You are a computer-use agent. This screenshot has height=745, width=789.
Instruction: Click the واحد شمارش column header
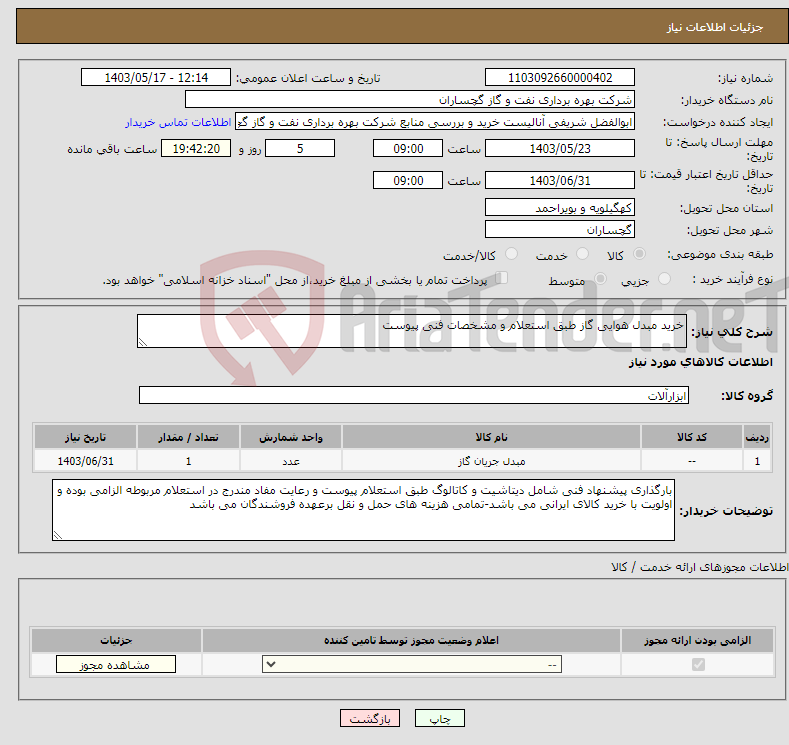click(291, 437)
